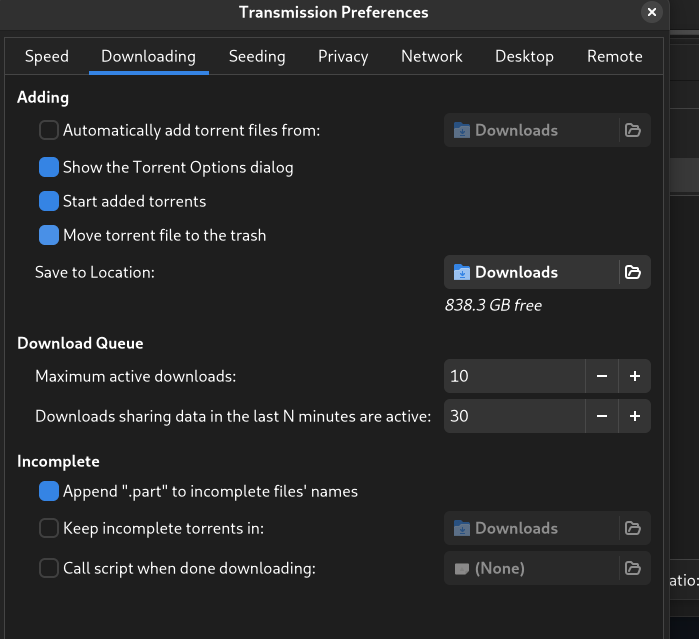Click the maximum active downloads field showing 10
699x639 pixels.
(514, 376)
